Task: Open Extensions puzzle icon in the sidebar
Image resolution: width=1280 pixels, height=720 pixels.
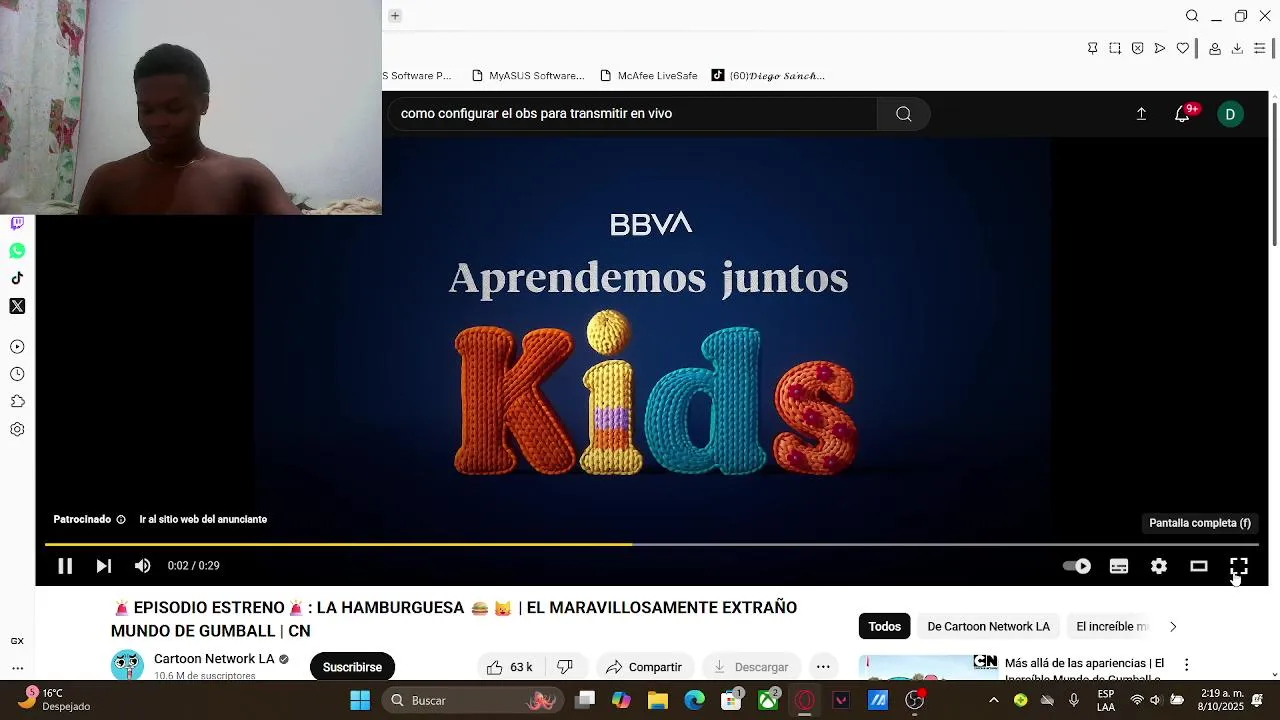Action: click(17, 401)
